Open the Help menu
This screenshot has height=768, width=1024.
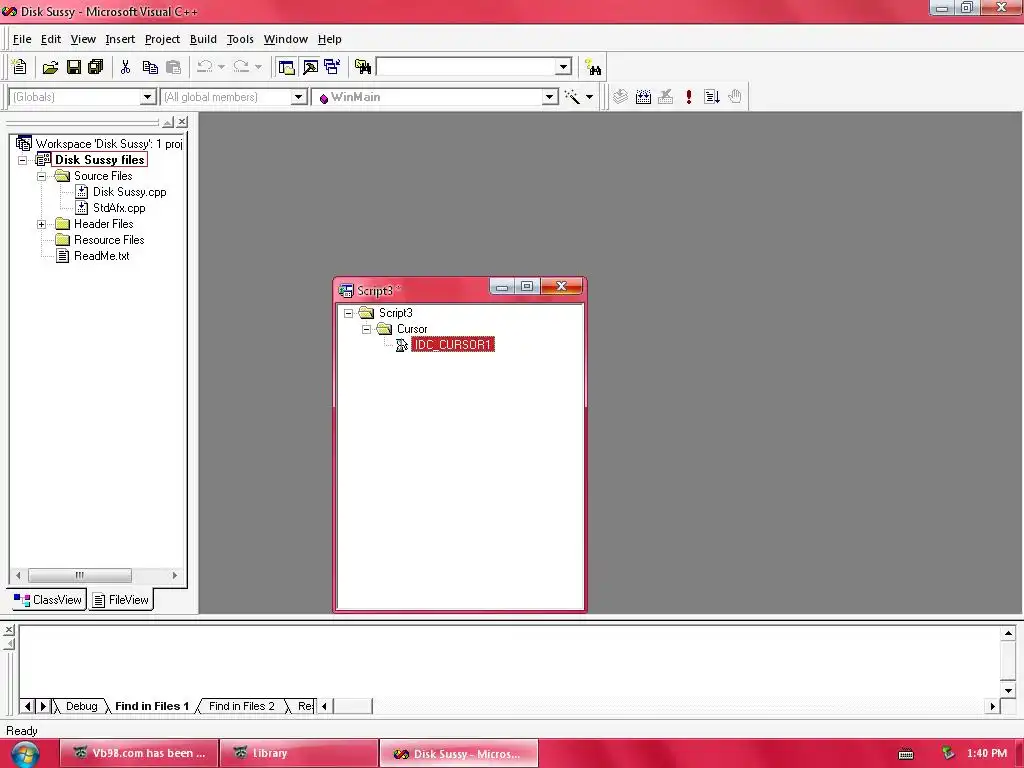point(330,39)
